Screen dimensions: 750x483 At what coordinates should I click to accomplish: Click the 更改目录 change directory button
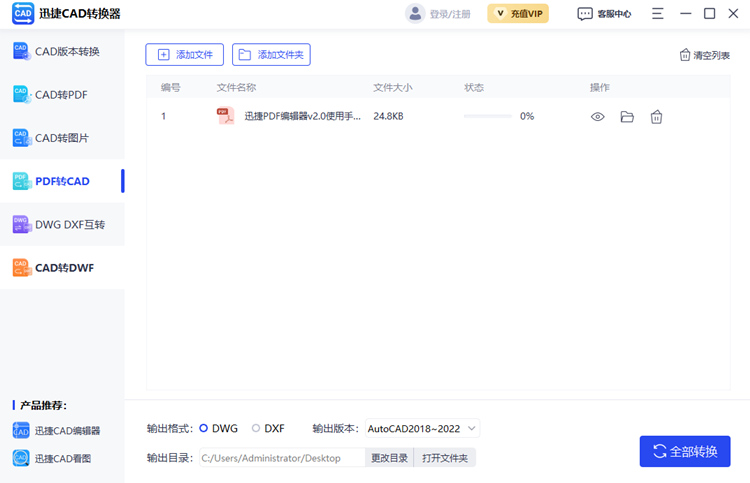(x=389, y=458)
